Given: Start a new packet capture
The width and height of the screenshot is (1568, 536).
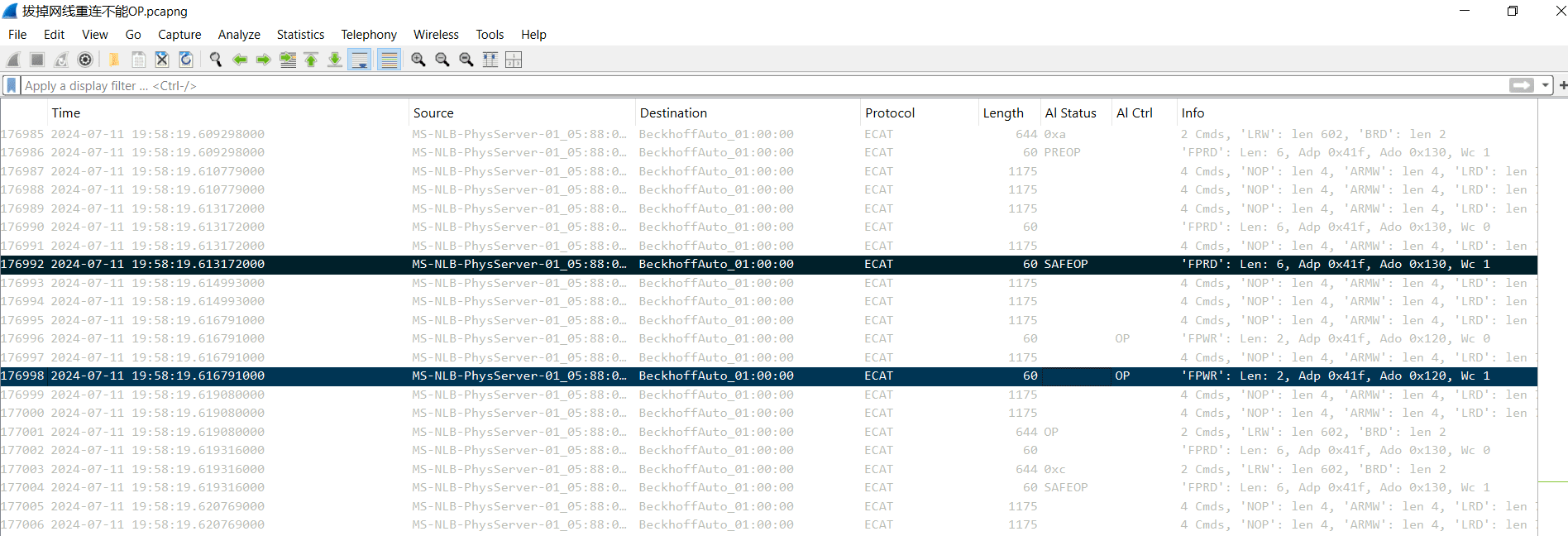Looking at the screenshot, I should pos(13,60).
